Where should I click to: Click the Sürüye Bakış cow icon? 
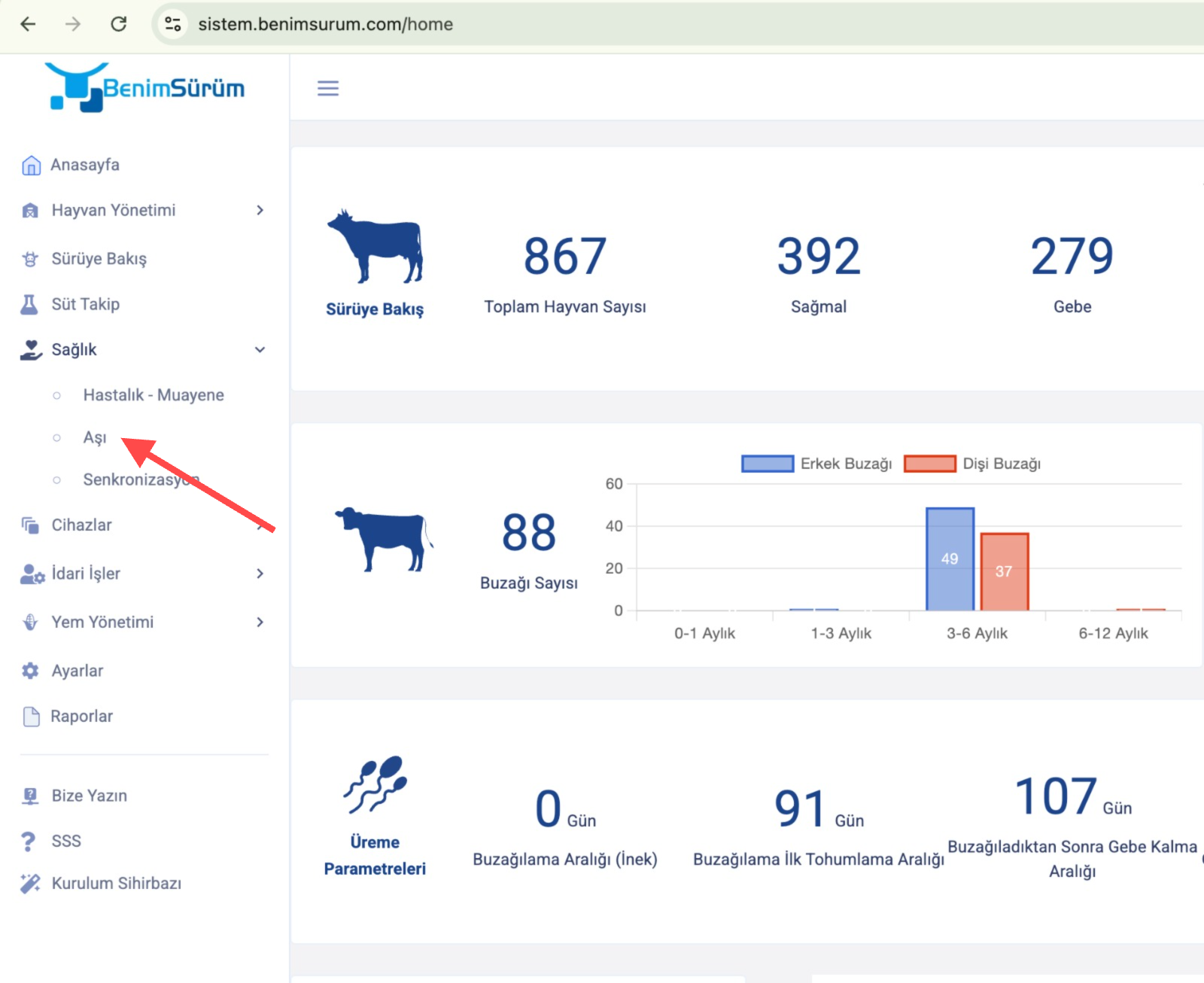pos(375,246)
